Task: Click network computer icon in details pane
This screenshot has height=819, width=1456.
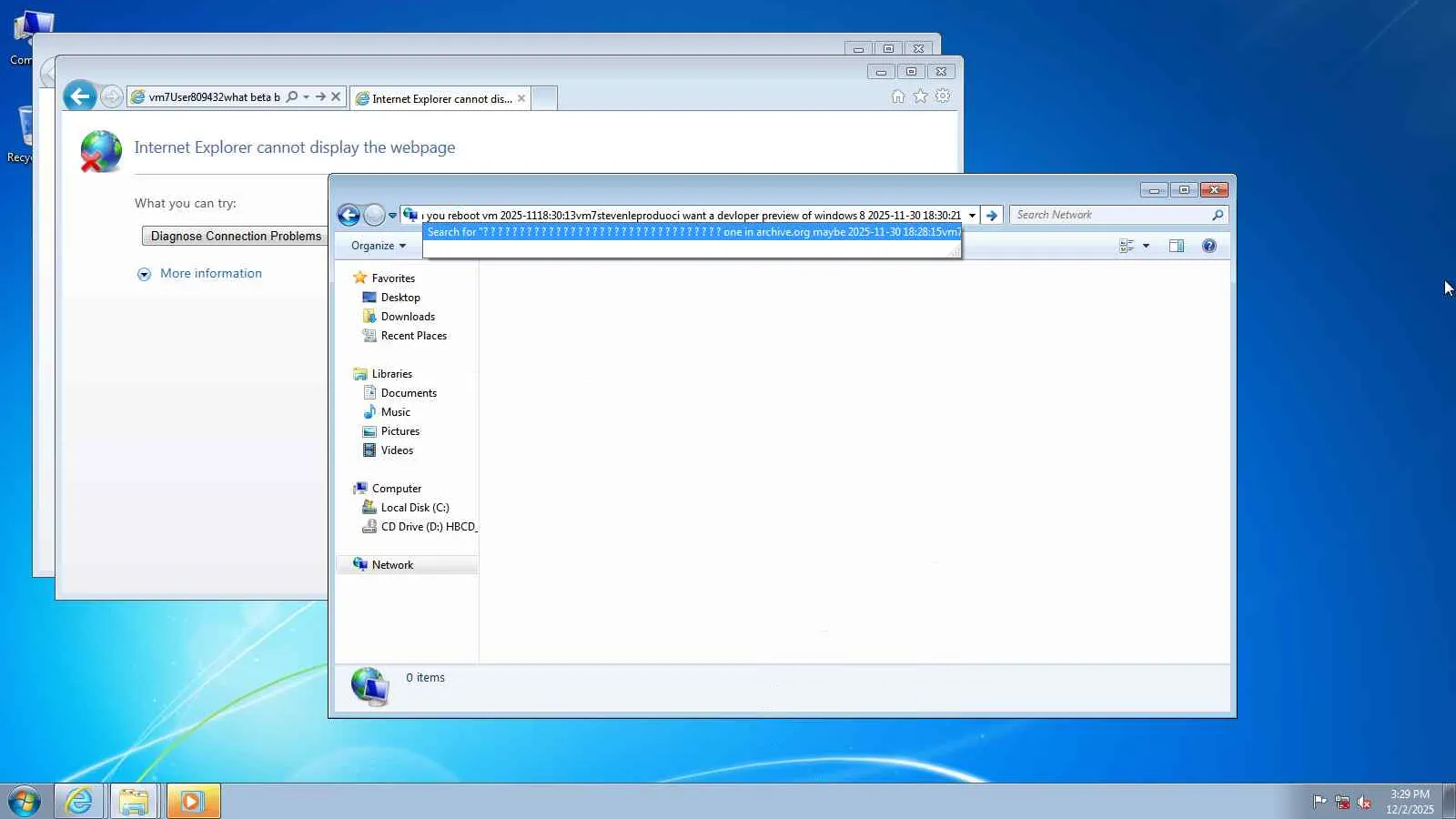Action: [x=370, y=687]
